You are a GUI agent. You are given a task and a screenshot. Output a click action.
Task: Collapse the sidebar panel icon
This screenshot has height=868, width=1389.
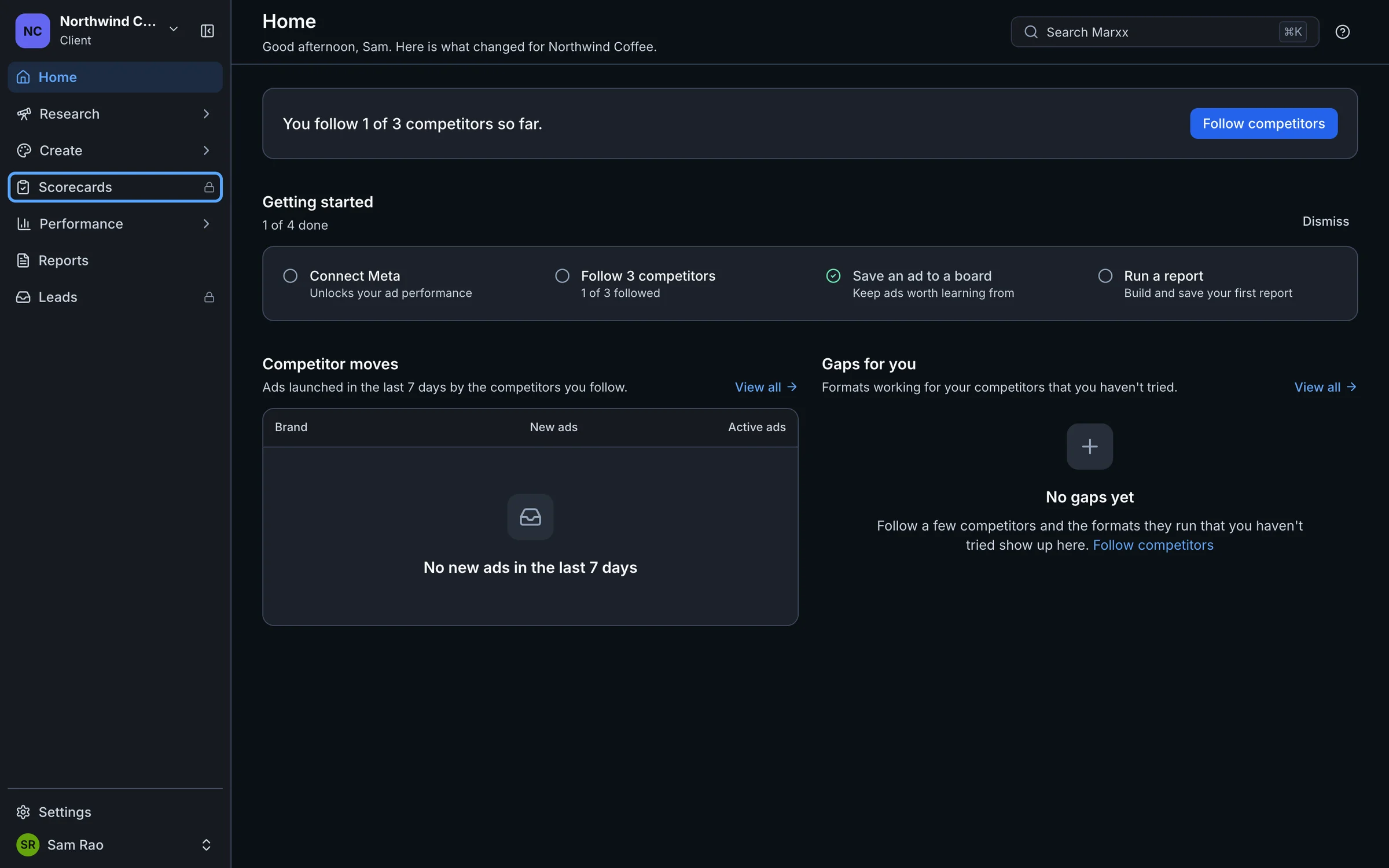click(x=207, y=31)
